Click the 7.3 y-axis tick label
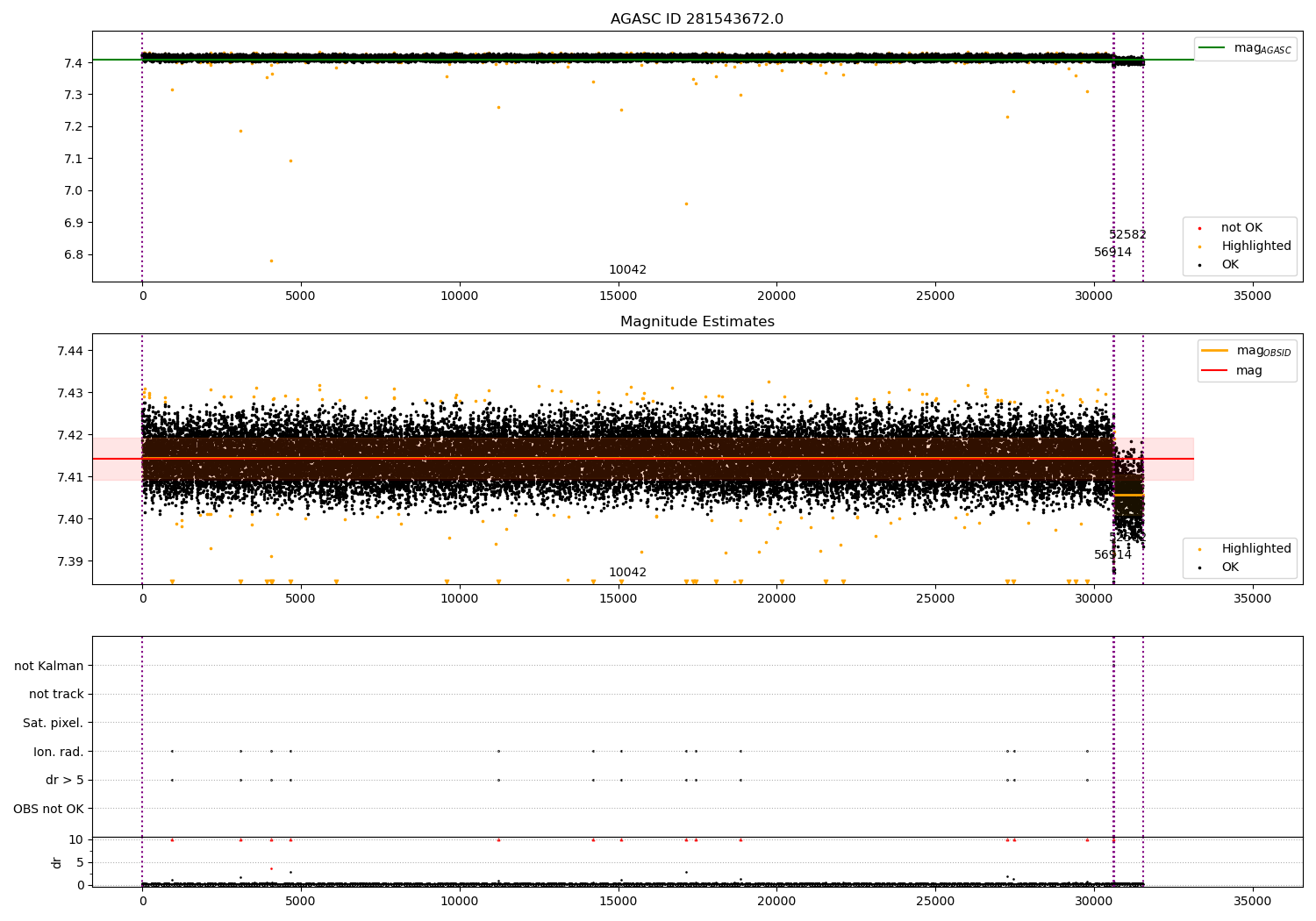1316x921 pixels. [74, 95]
